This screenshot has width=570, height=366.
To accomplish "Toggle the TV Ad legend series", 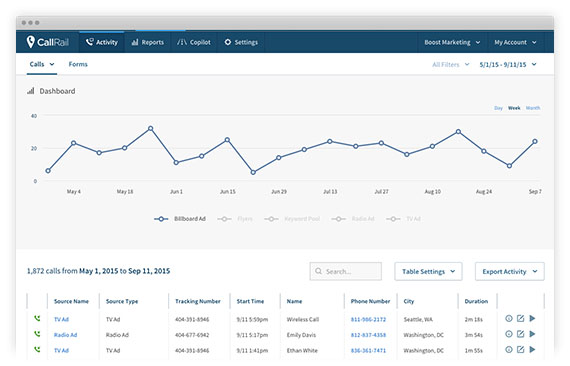I will coord(403,219).
